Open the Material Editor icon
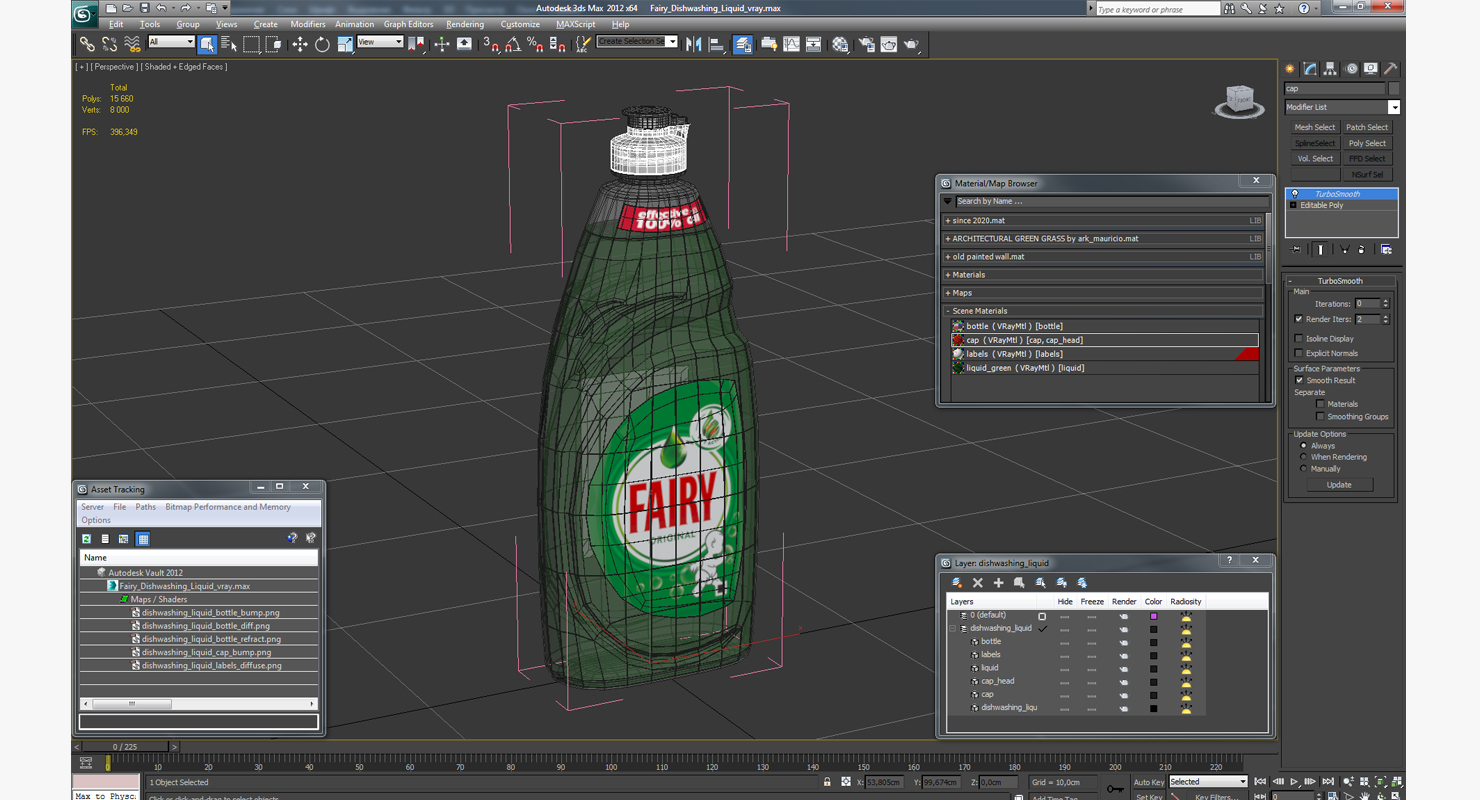 coord(840,44)
